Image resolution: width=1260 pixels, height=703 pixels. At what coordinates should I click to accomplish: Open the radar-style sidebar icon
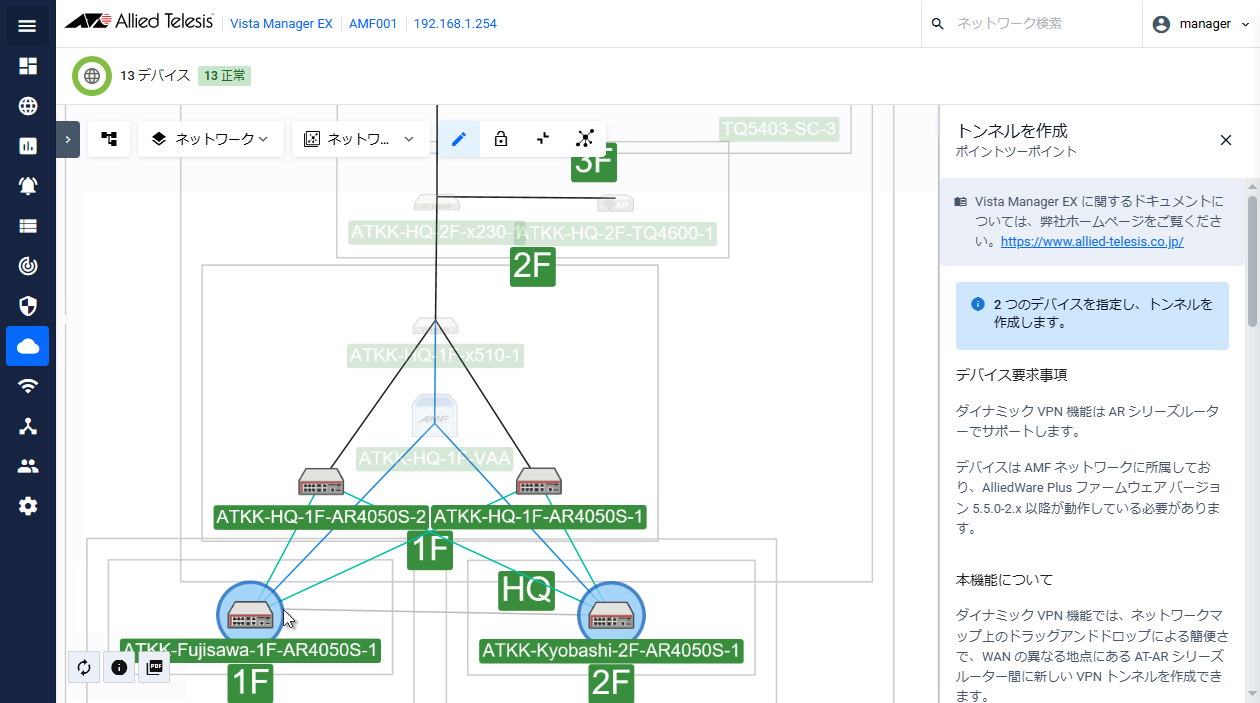[28, 266]
